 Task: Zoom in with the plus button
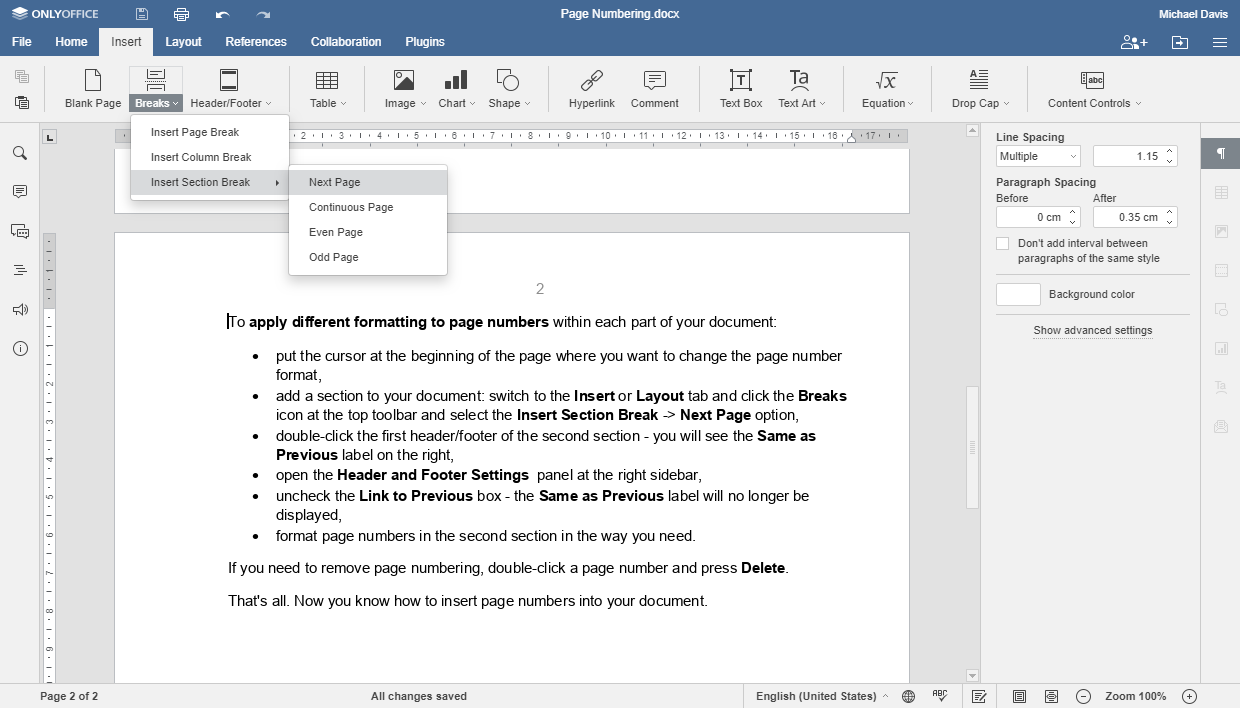click(x=1189, y=696)
